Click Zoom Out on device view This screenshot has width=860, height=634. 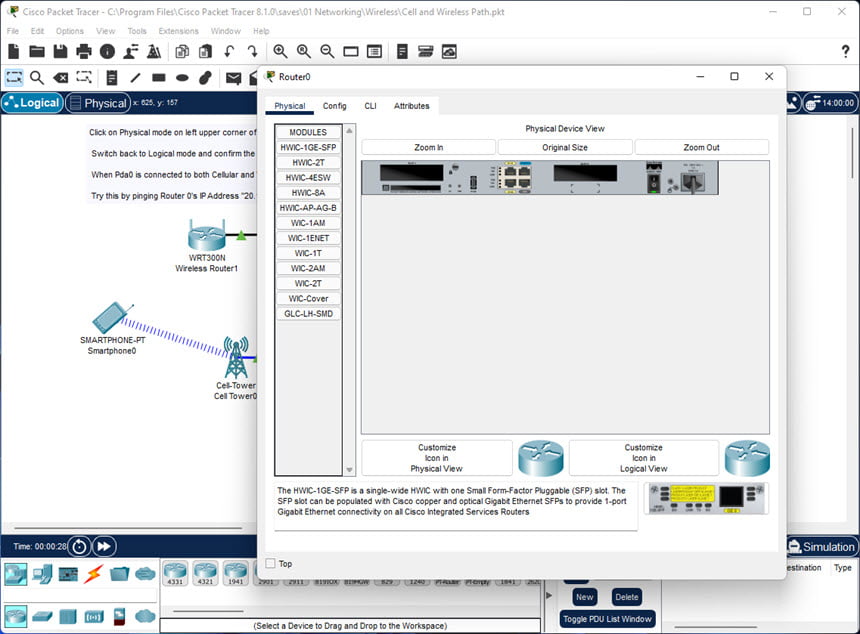pyautogui.click(x=701, y=148)
